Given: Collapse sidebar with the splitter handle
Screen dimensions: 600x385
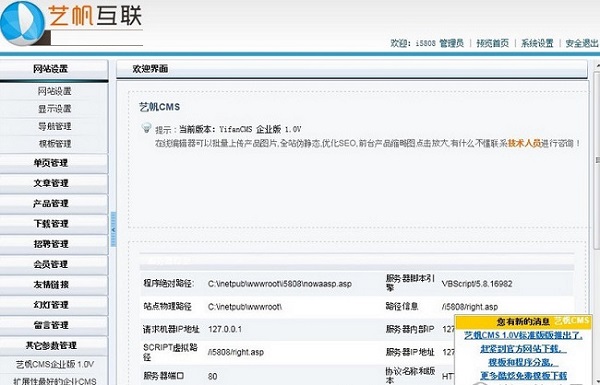Looking at the screenshot, I should (113, 229).
